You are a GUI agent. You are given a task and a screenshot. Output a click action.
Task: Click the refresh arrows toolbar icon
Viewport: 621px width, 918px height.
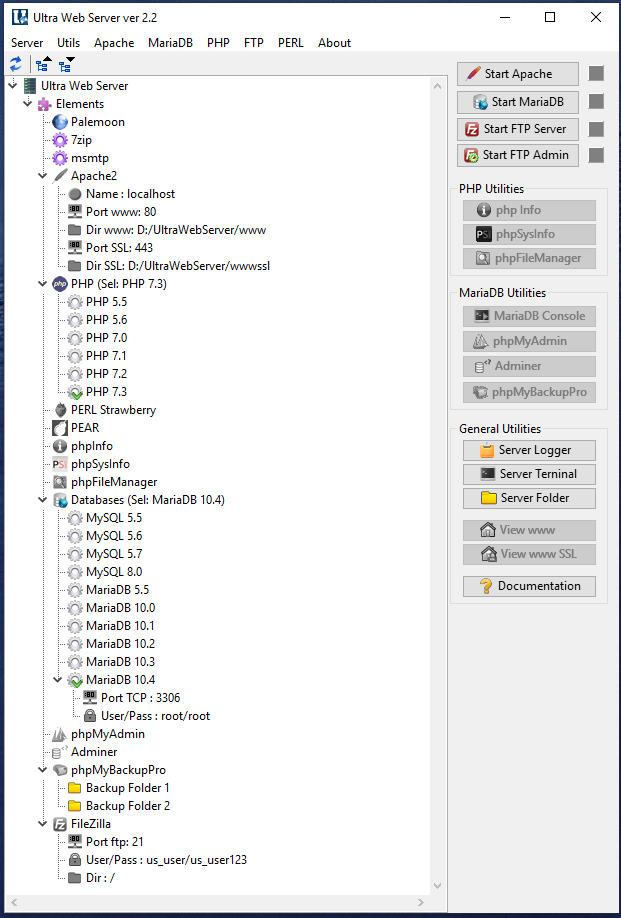coord(16,64)
